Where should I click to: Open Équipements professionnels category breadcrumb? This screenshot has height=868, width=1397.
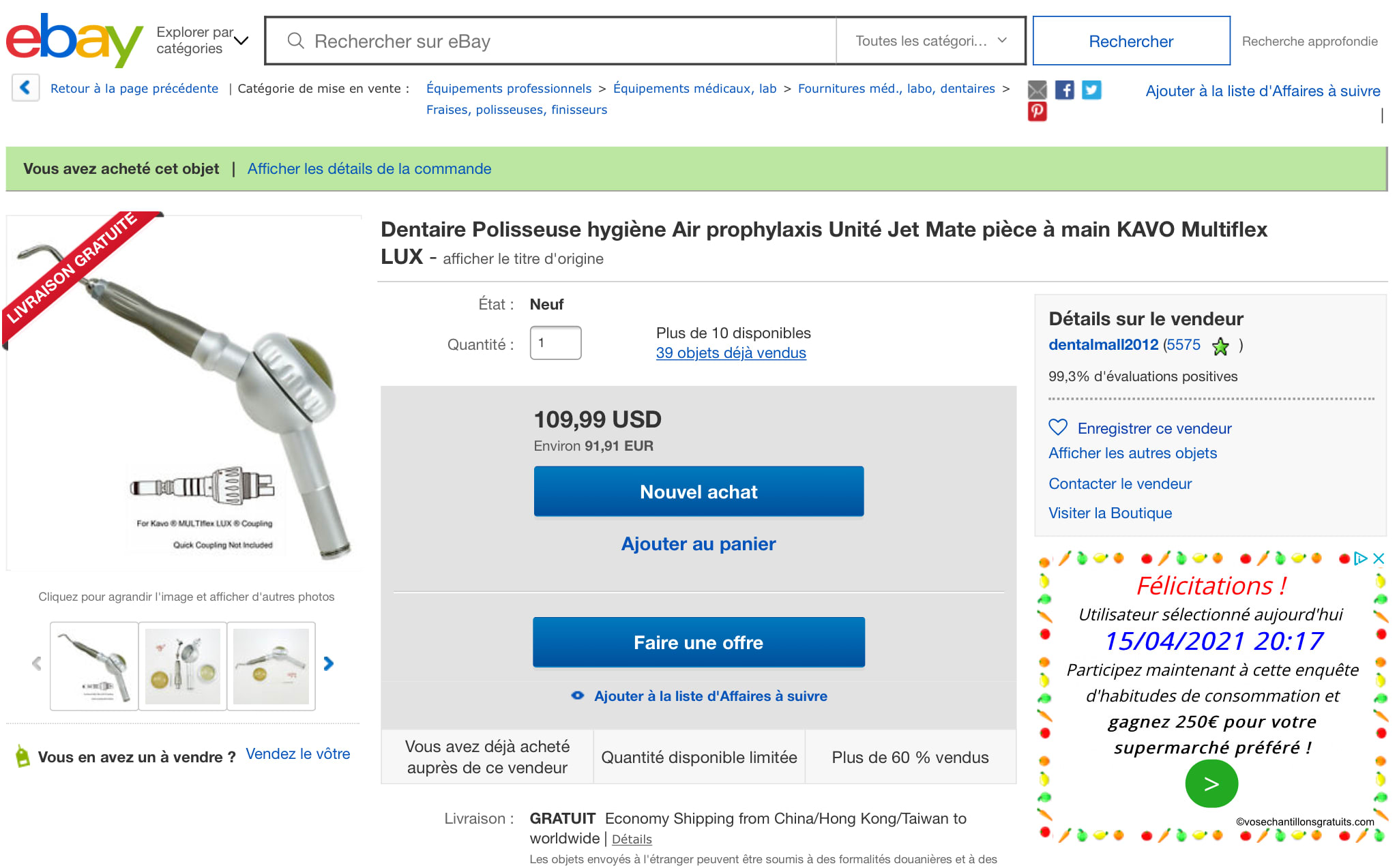(509, 89)
